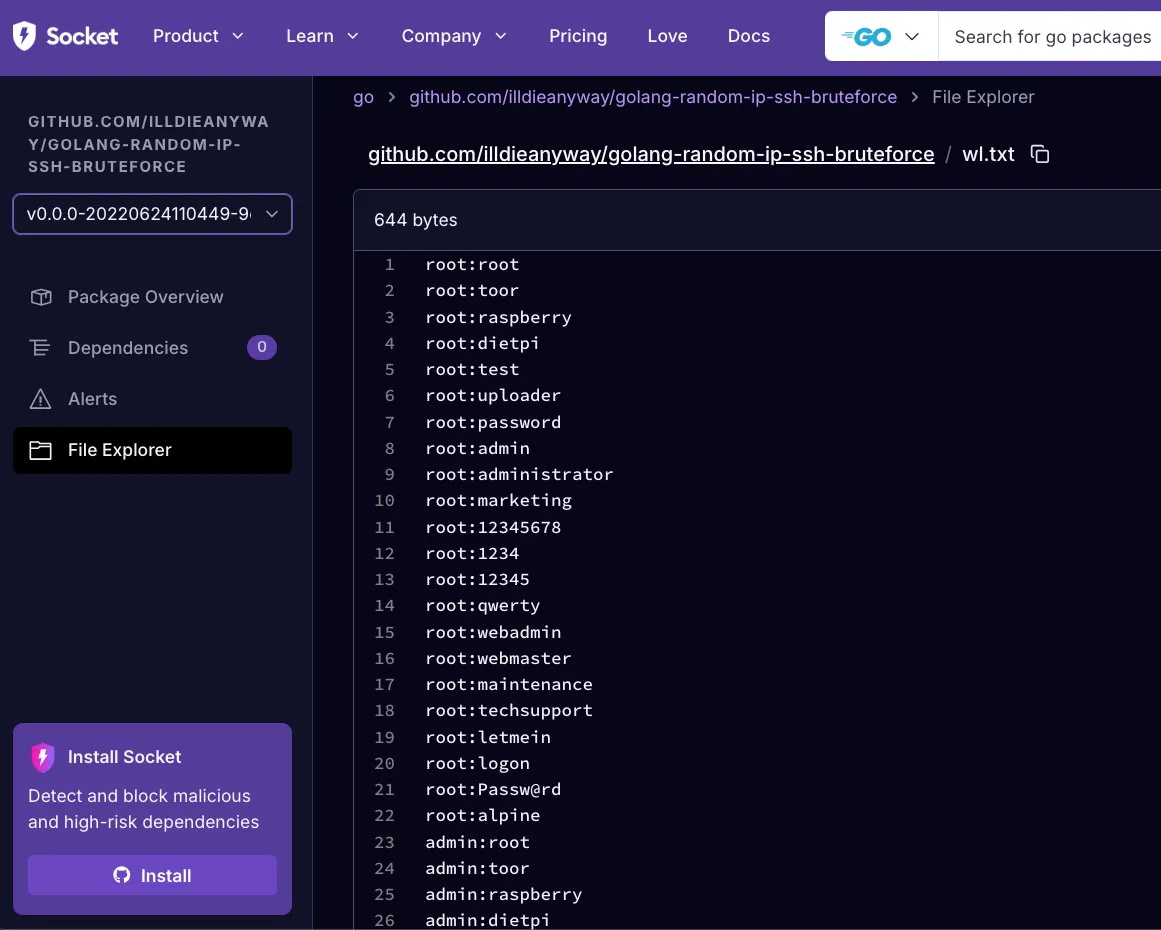Screen dimensions: 1161x930
Task: Click the Install Socket lightning shield icon
Action: 43,757
